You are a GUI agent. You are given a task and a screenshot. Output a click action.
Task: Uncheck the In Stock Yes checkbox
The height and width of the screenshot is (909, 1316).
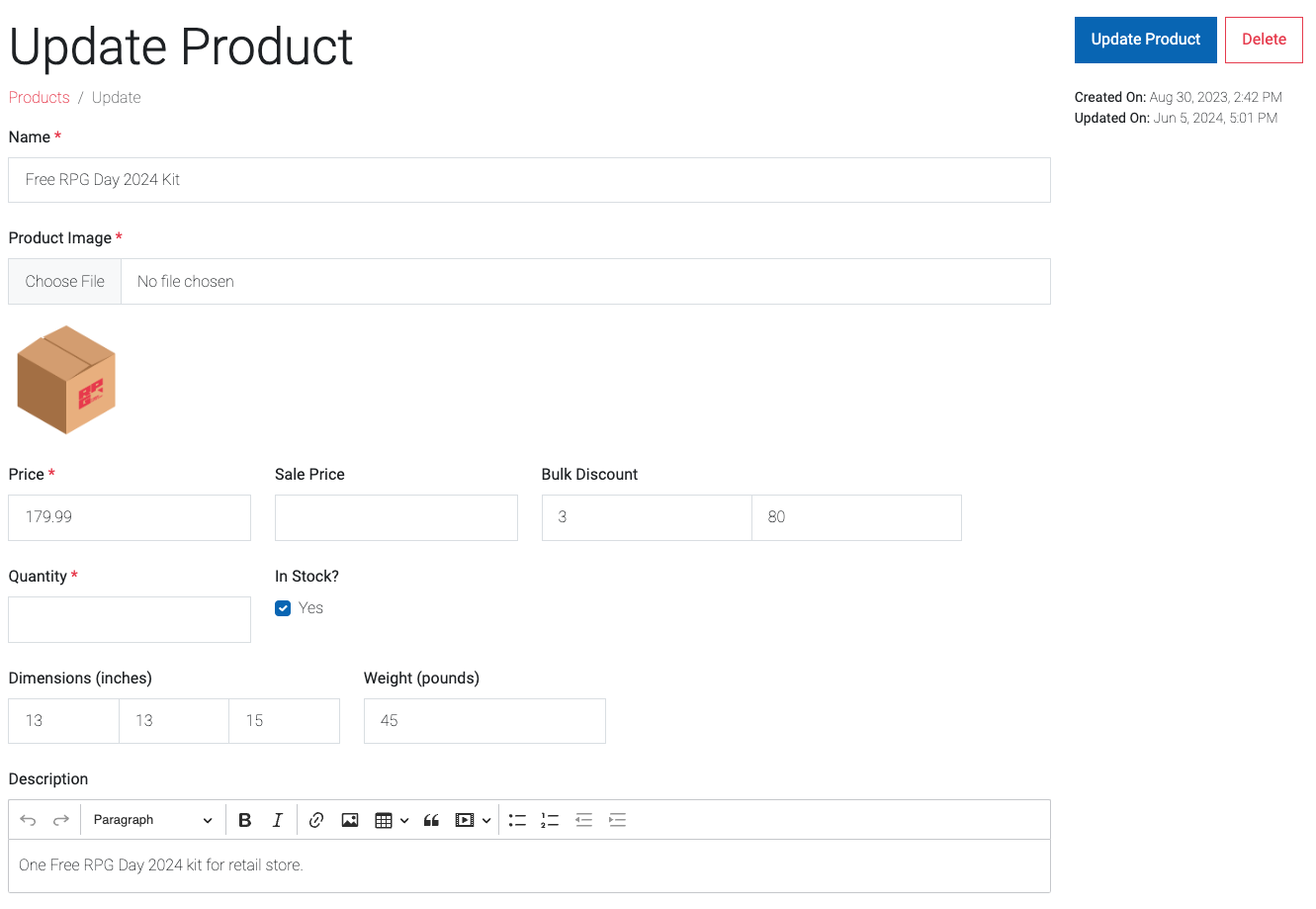[283, 608]
